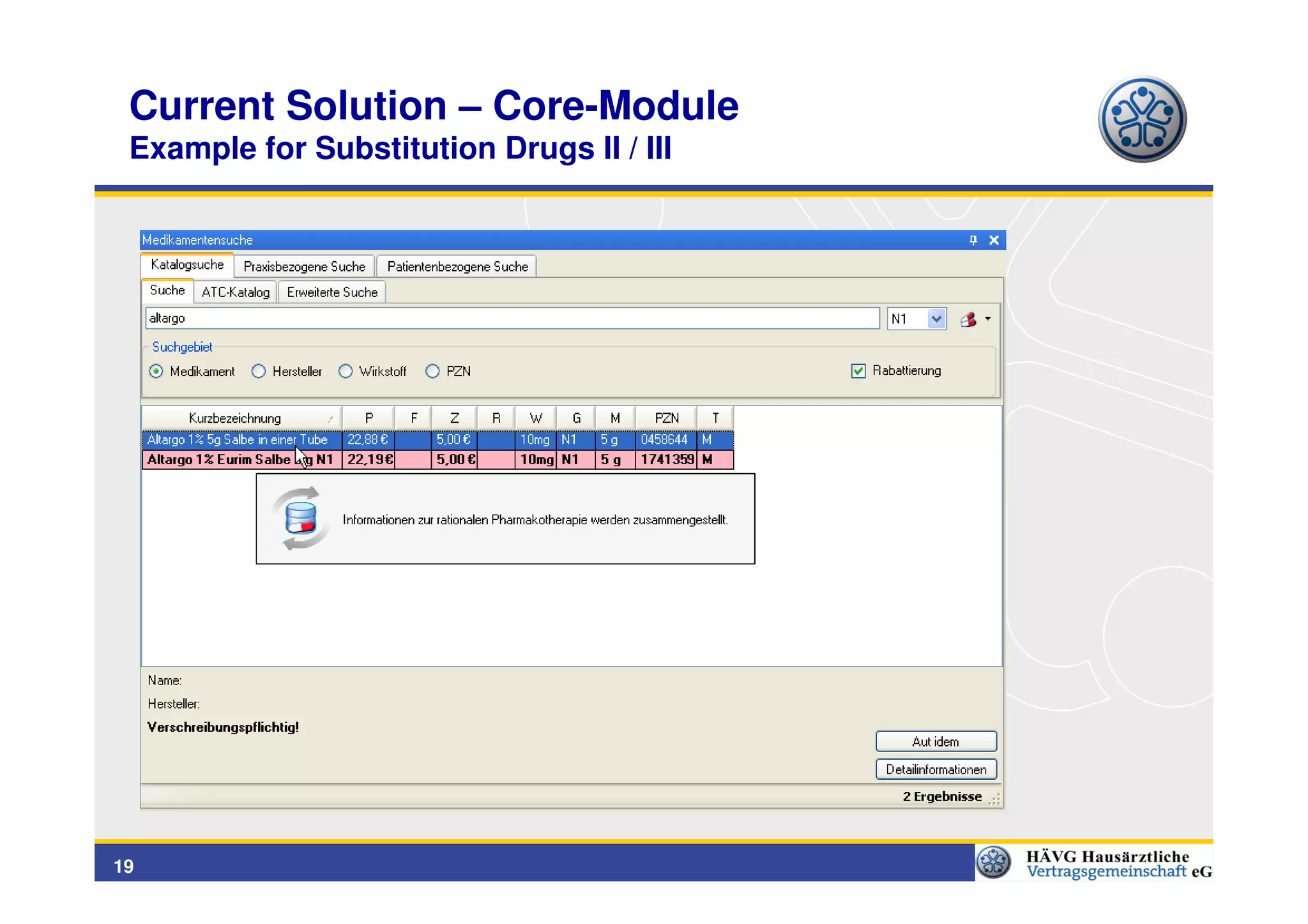Open the N1 package size dropdown
Screen dimensions: 1308x924
click(x=936, y=319)
